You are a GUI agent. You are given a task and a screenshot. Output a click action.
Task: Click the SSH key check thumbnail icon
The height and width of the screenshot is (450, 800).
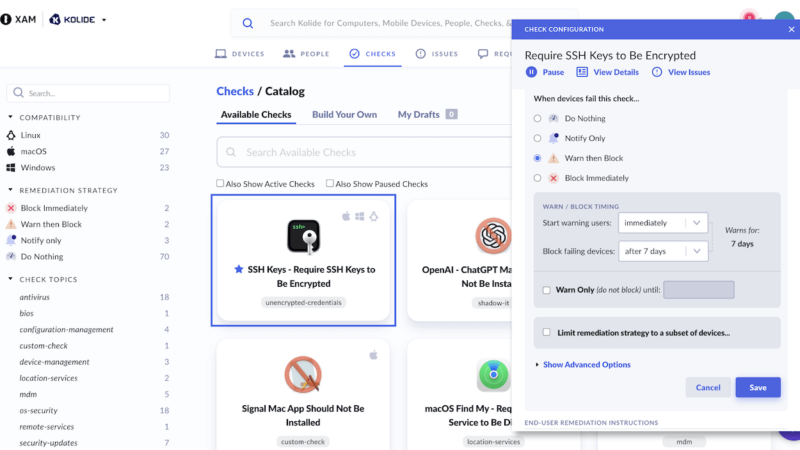[304, 236]
